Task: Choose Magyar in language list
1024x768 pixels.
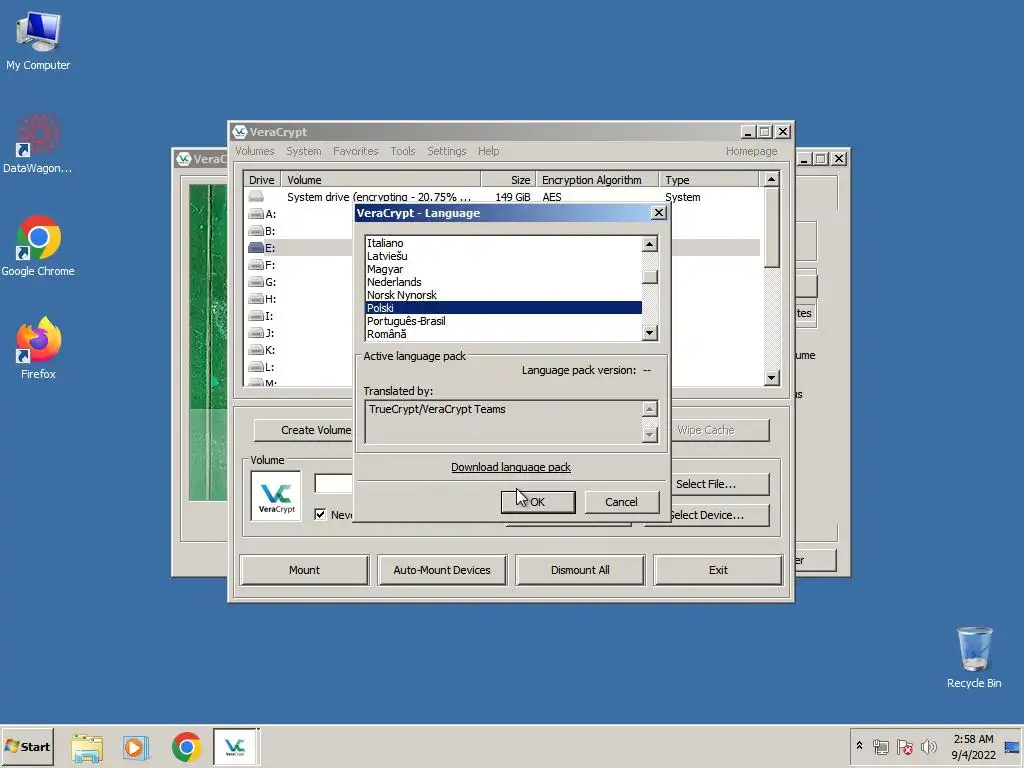Action: click(503, 269)
